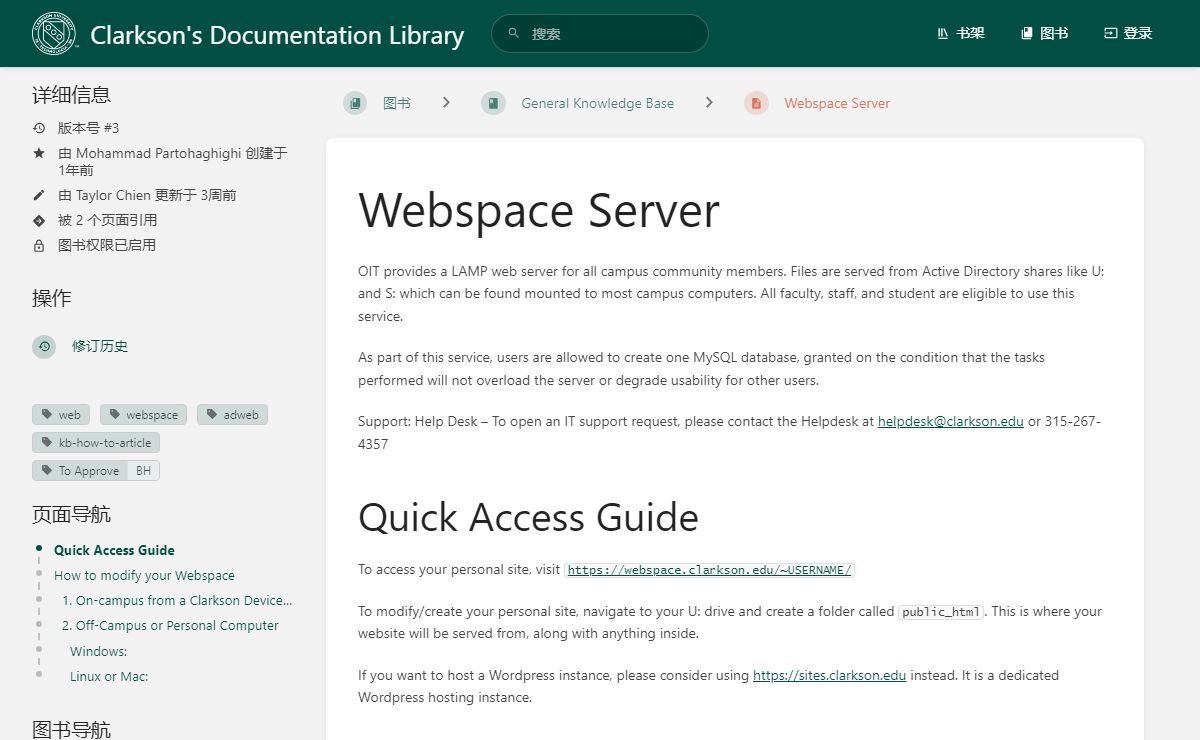Select the web tag
Viewport: 1200px width, 740px height.
pos(61,414)
